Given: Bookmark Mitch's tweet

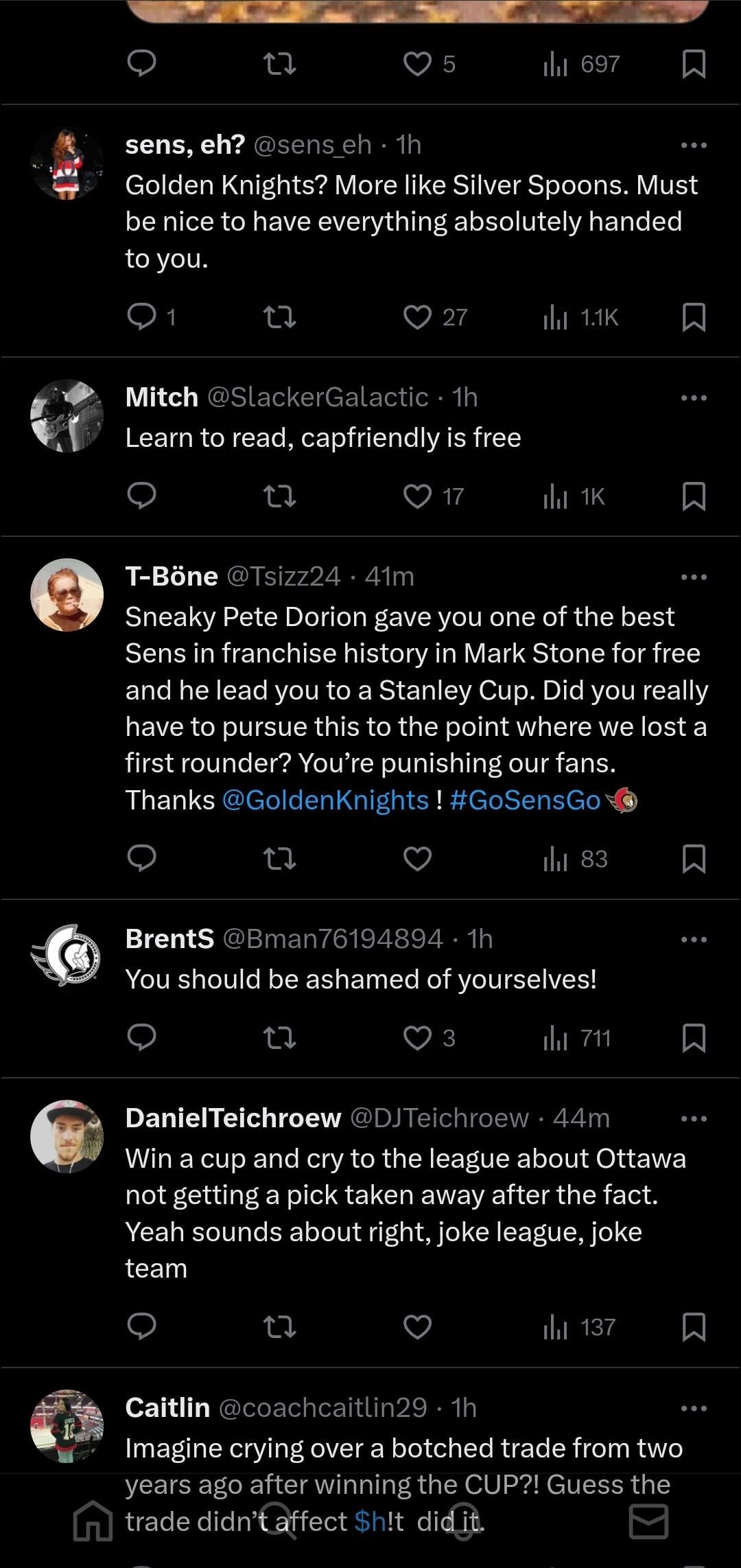Looking at the screenshot, I should (694, 496).
